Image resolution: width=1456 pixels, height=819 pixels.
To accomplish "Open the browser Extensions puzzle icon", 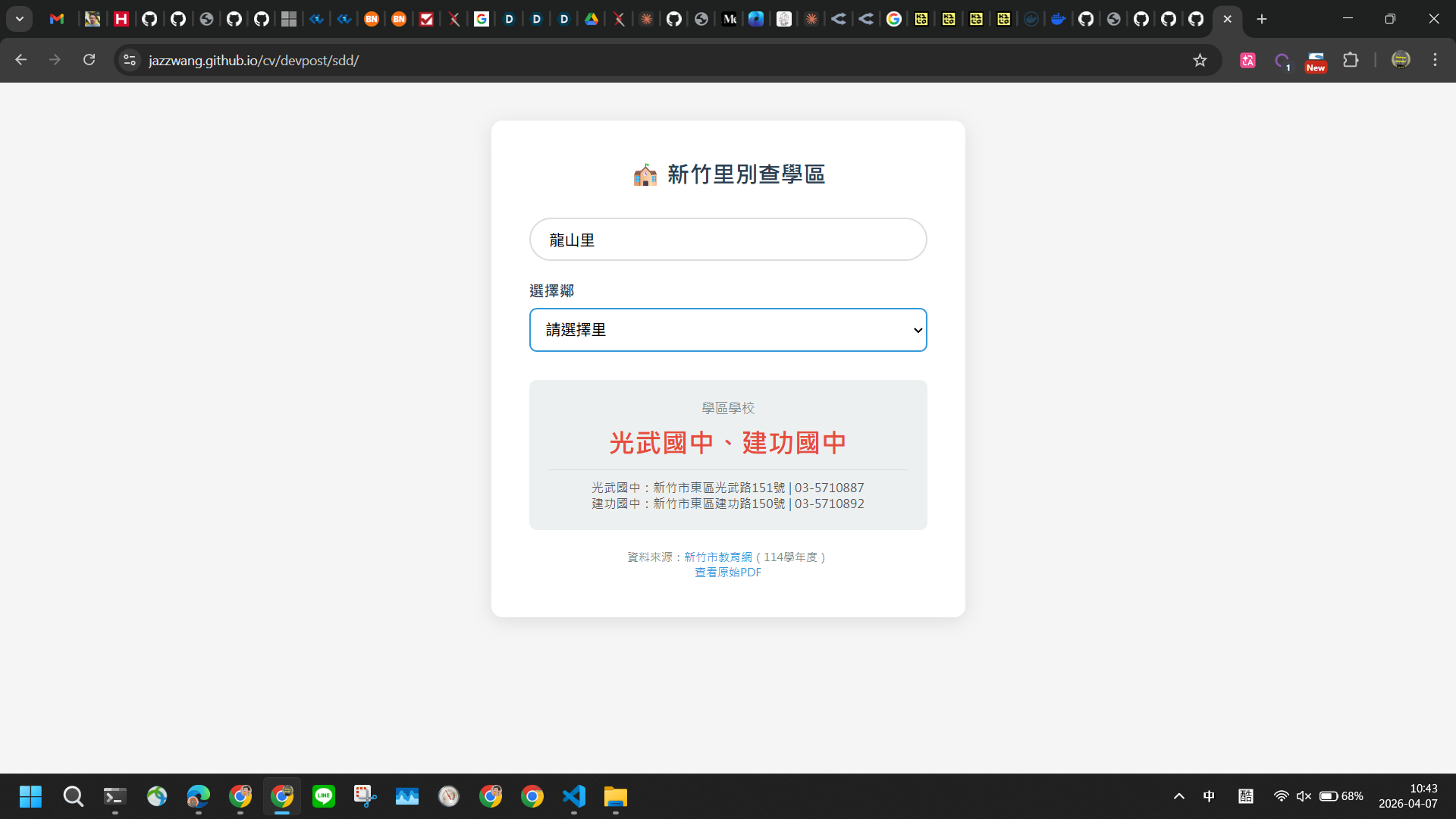I will [x=1351, y=60].
